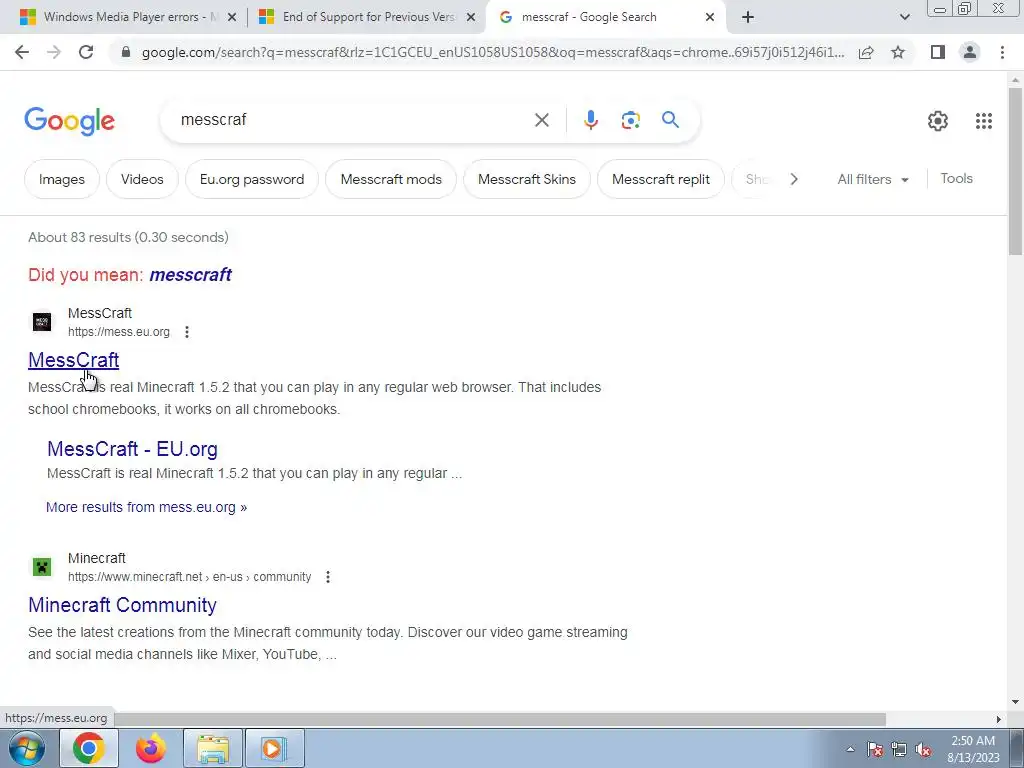Open Google quick settings gear

coord(938,121)
